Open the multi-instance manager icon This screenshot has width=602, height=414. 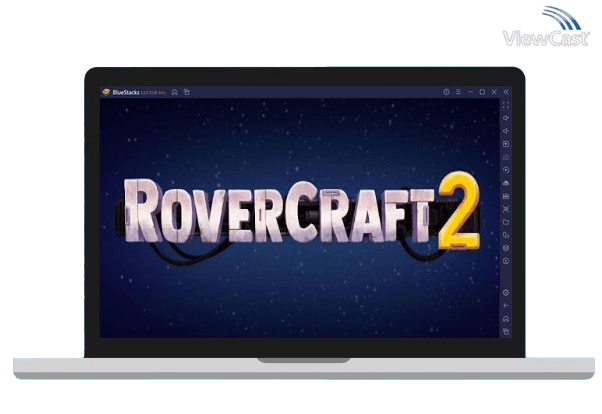[506, 235]
